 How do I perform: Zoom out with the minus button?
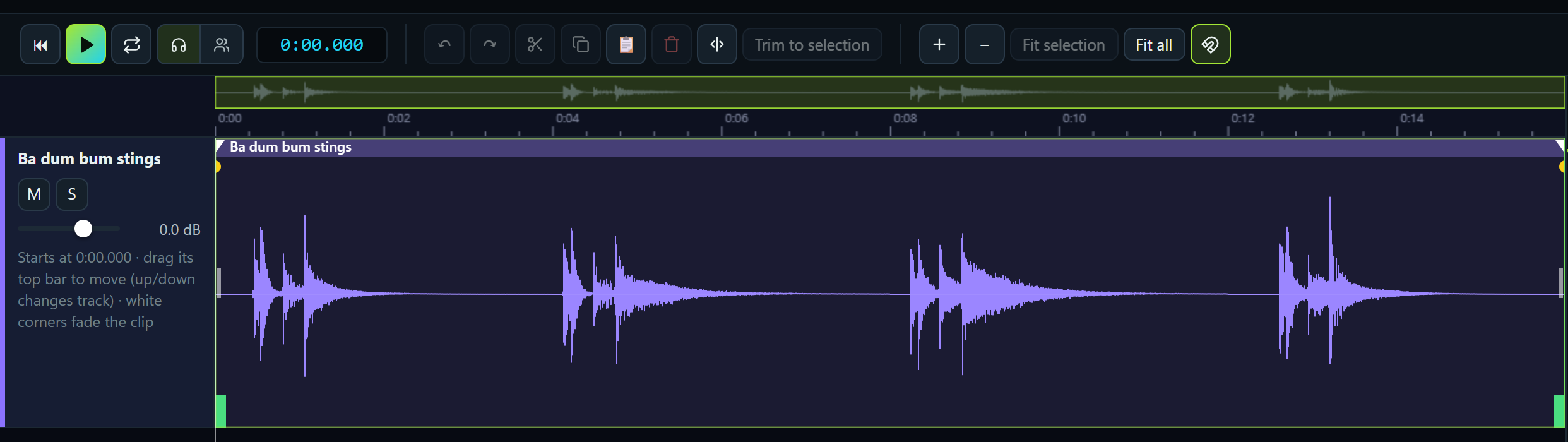click(985, 44)
